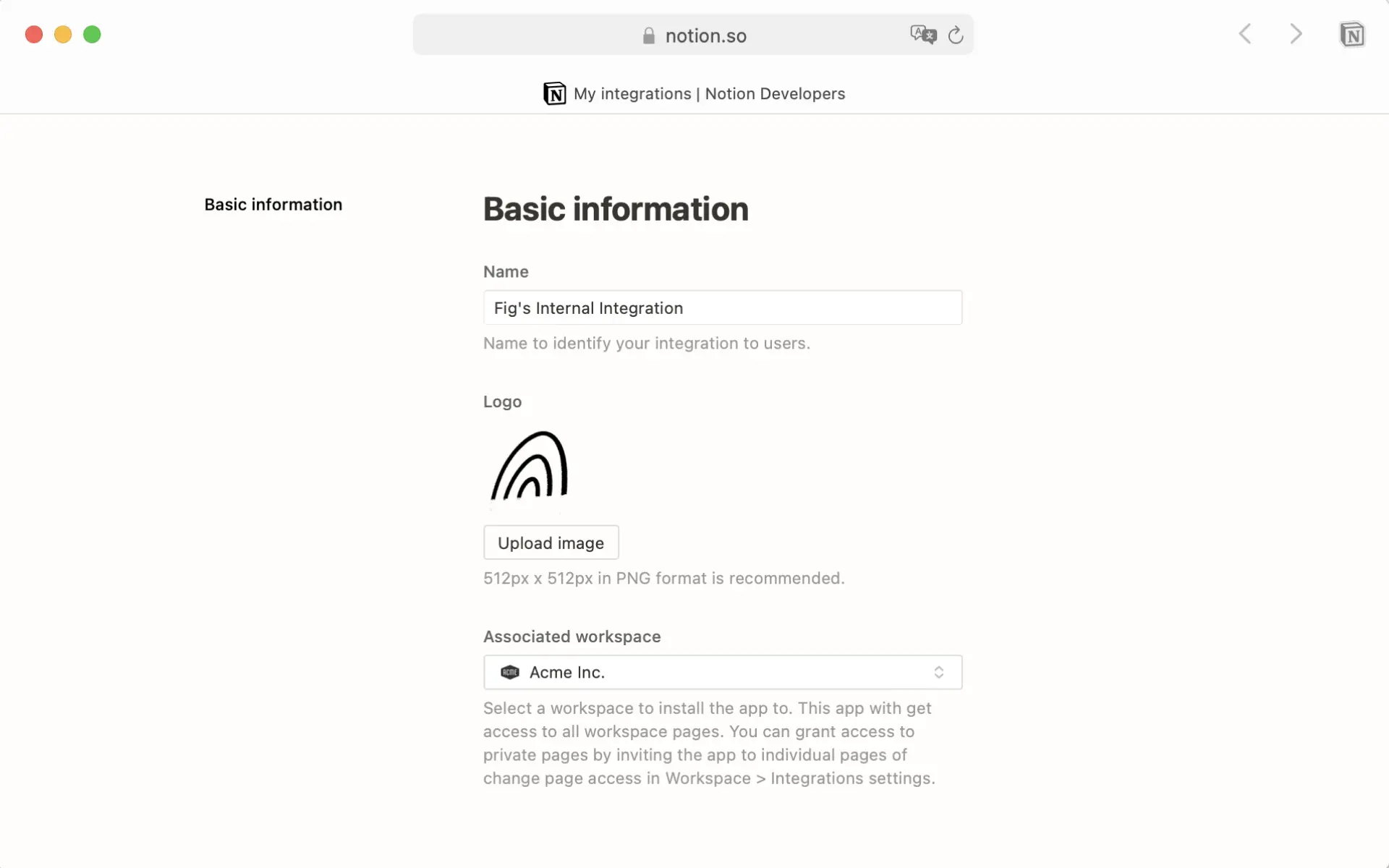The image size is (1389, 868).
Task: Click the Acme badge icon in the workspace selector
Action: (510, 672)
